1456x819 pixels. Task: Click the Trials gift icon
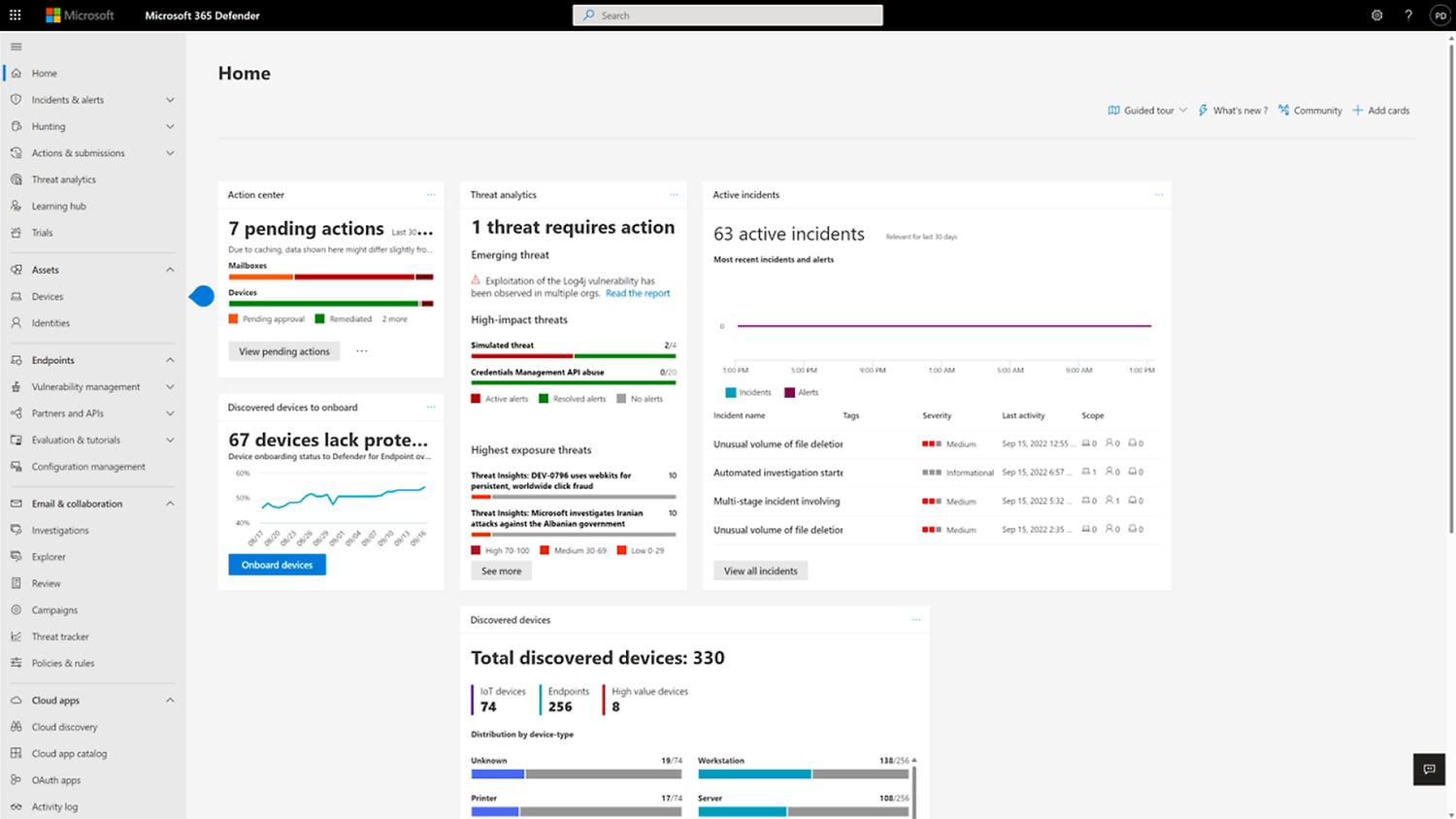pos(16,233)
